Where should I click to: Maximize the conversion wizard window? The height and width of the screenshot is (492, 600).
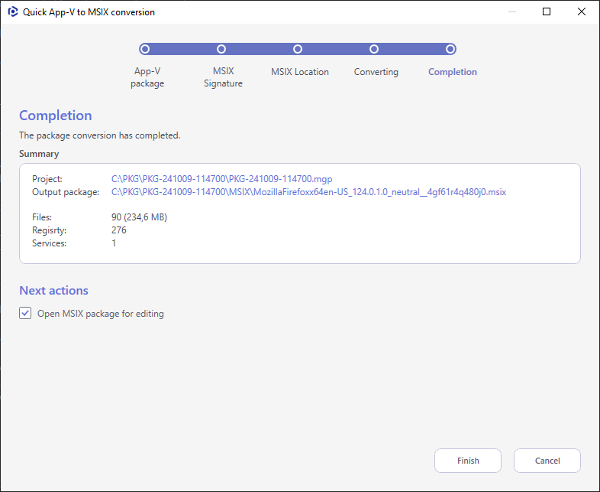coord(546,12)
